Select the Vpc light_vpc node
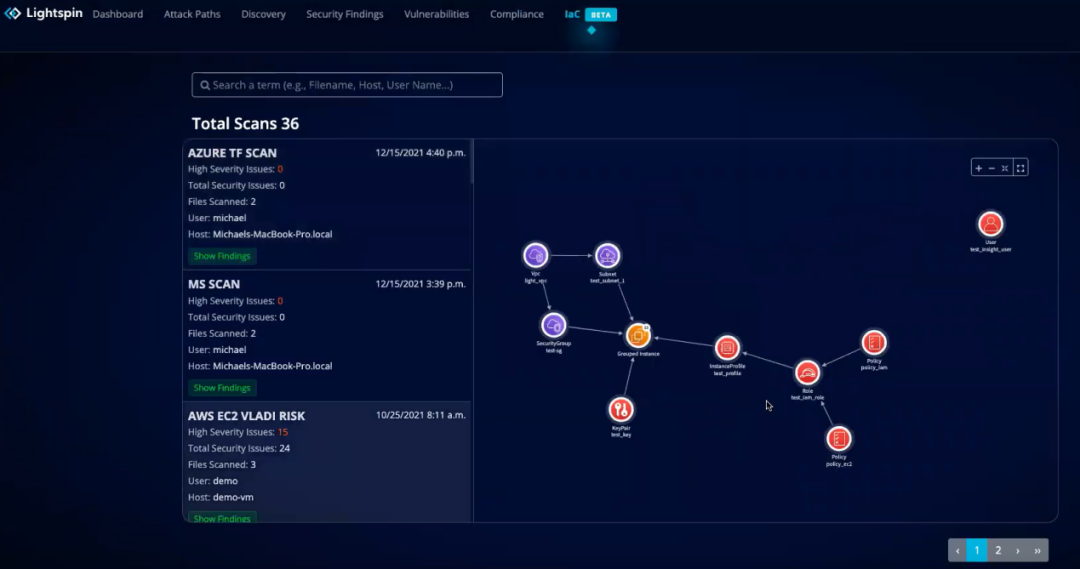 tap(535, 256)
